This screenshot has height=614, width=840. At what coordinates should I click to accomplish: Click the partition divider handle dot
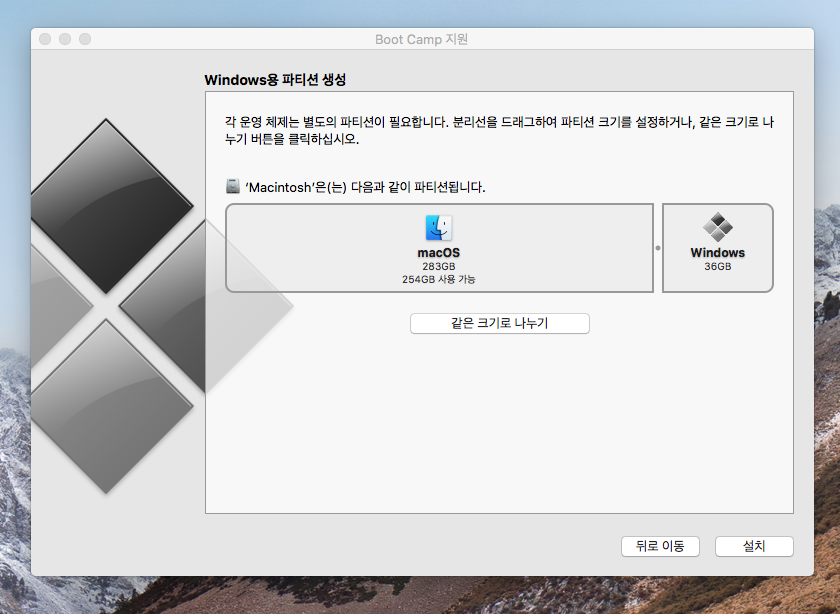pos(658,248)
